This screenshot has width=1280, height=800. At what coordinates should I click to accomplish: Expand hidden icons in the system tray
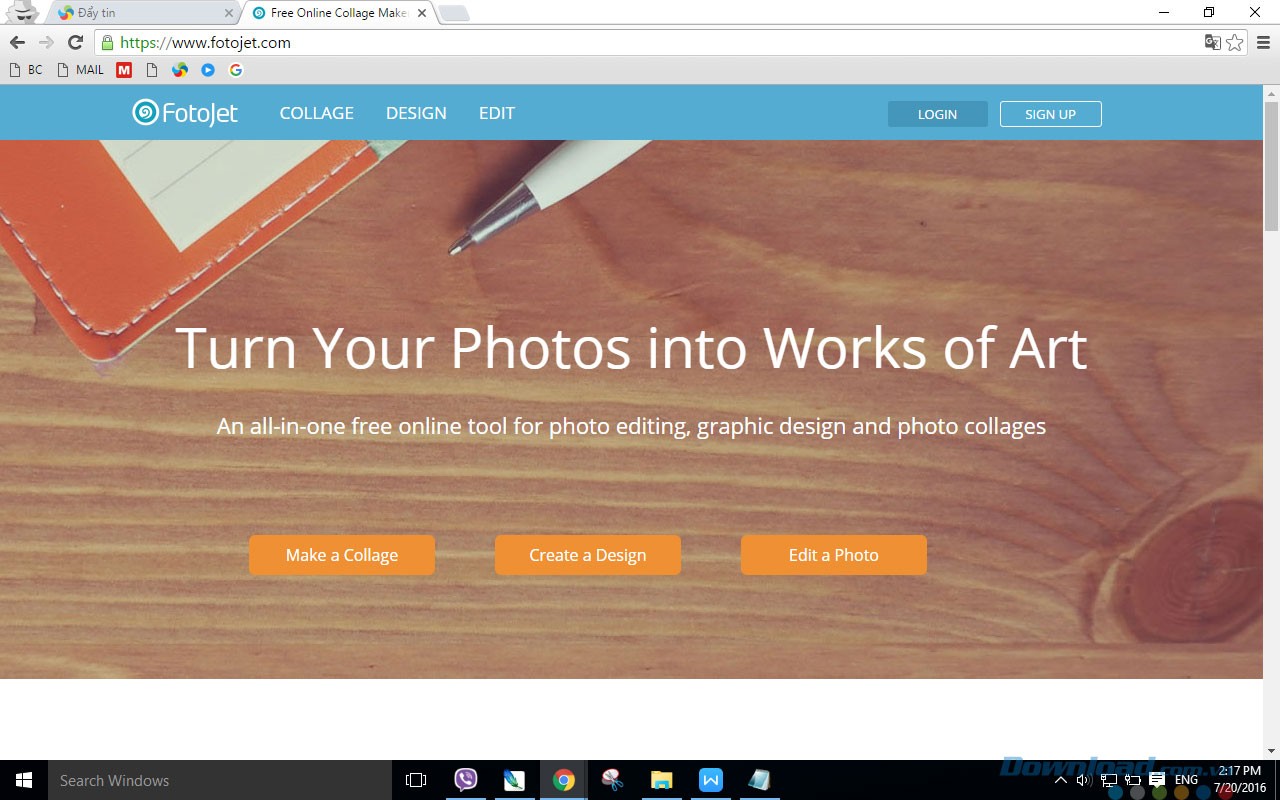1060,780
